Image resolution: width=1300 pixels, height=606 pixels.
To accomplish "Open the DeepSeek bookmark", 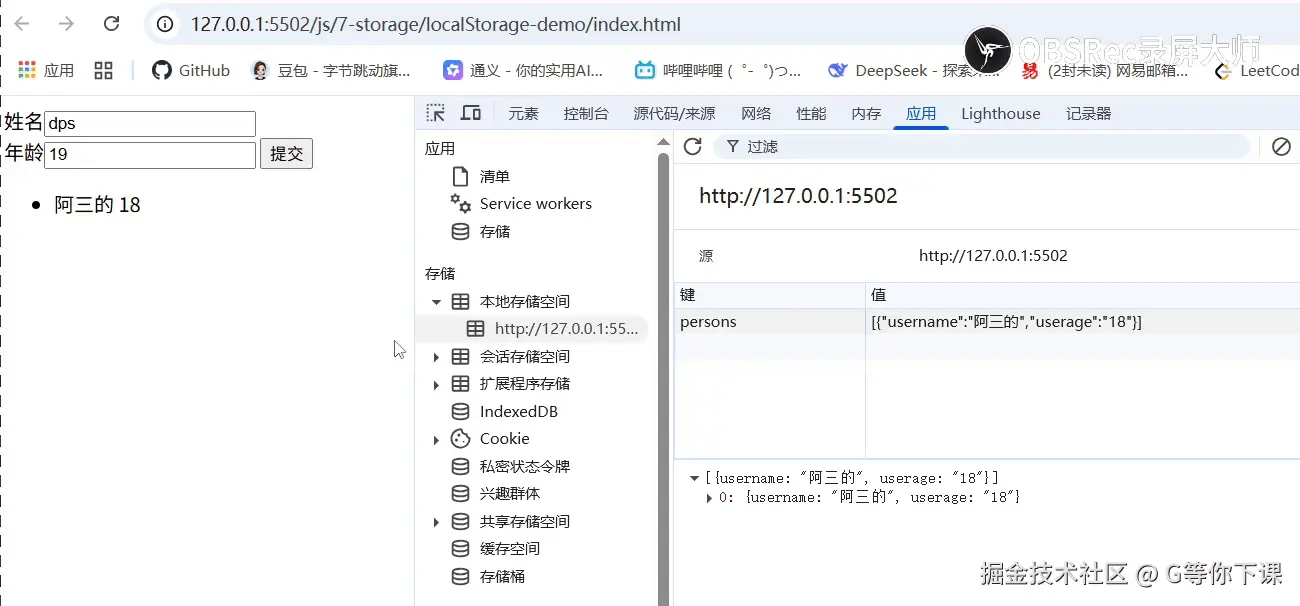I will coord(913,70).
